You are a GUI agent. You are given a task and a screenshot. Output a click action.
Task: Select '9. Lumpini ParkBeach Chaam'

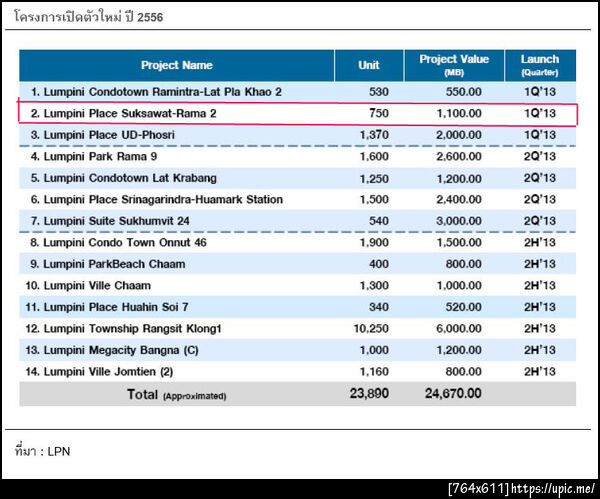[x=108, y=264]
